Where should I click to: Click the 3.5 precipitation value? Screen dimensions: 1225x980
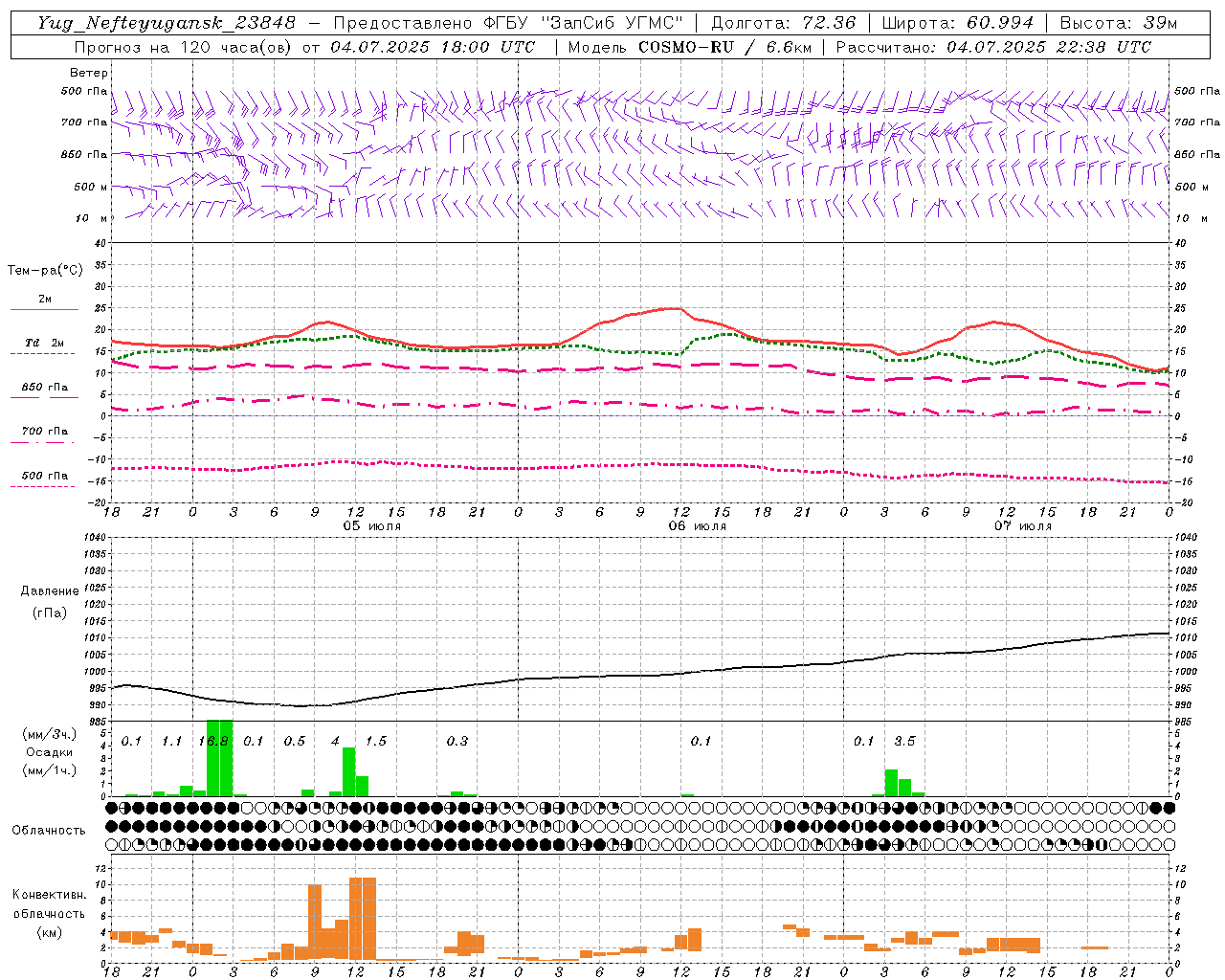(904, 741)
